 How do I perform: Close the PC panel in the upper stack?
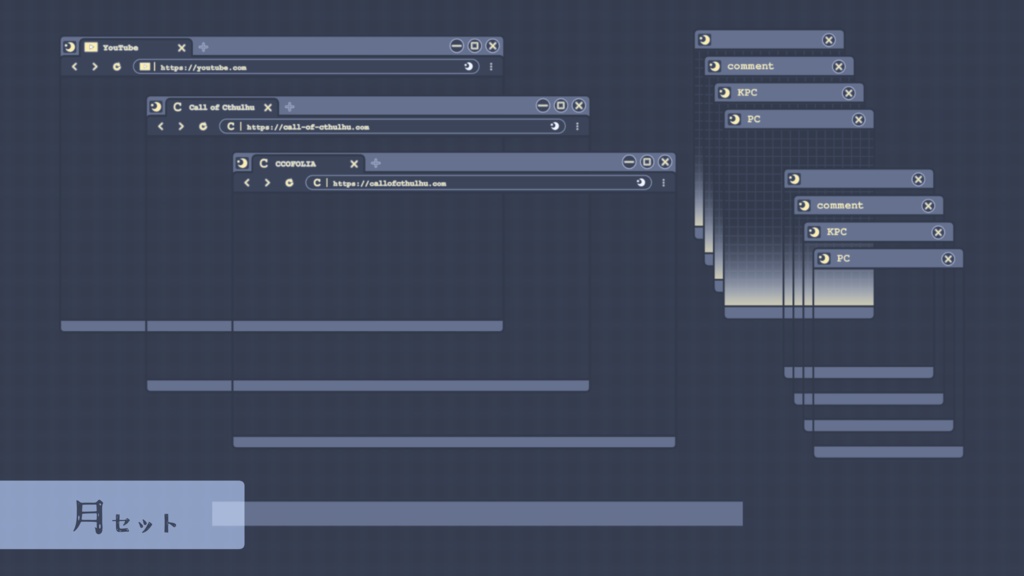[x=859, y=120]
